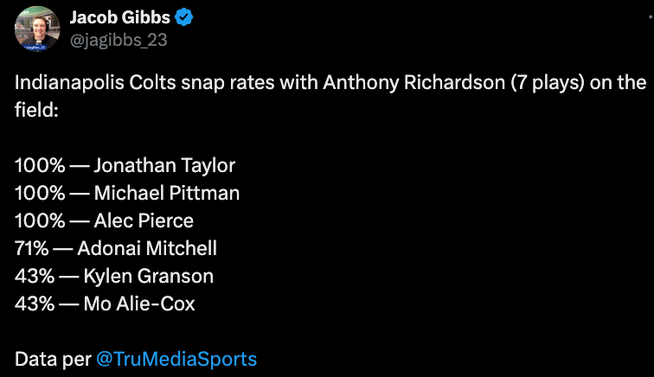Click the Data per text
Image resolution: width=654 pixels, height=377 pixels.
point(53,359)
